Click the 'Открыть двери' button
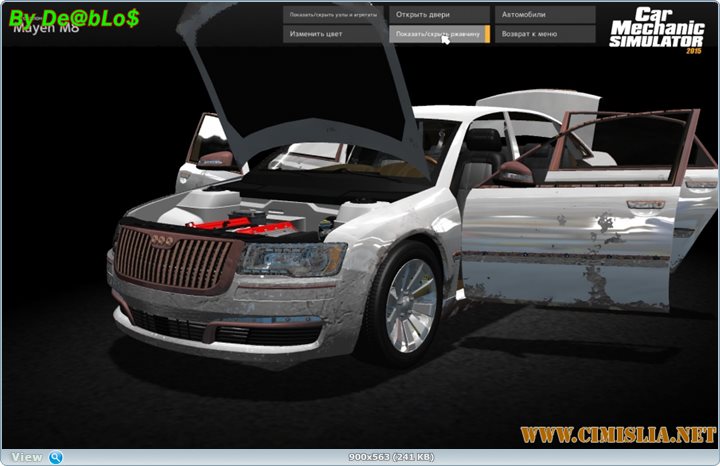Screen dimensions: 720x466 (x=439, y=14)
